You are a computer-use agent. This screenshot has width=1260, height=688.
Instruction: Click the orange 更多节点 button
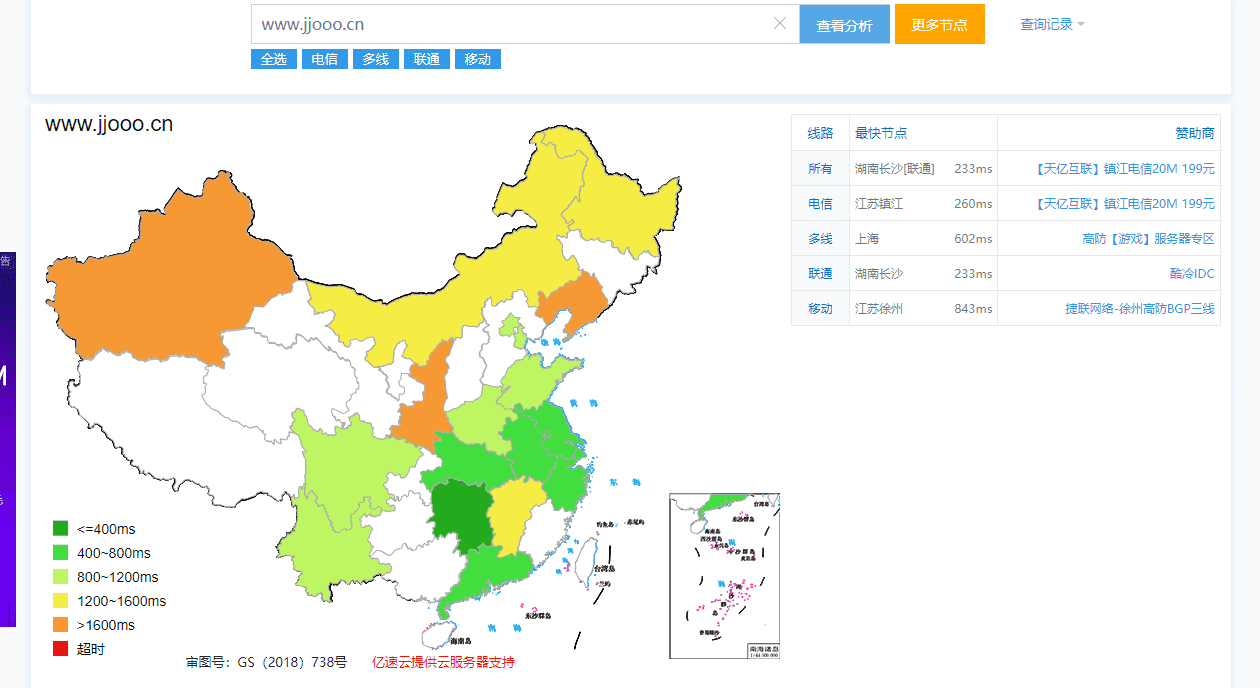coord(939,24)
